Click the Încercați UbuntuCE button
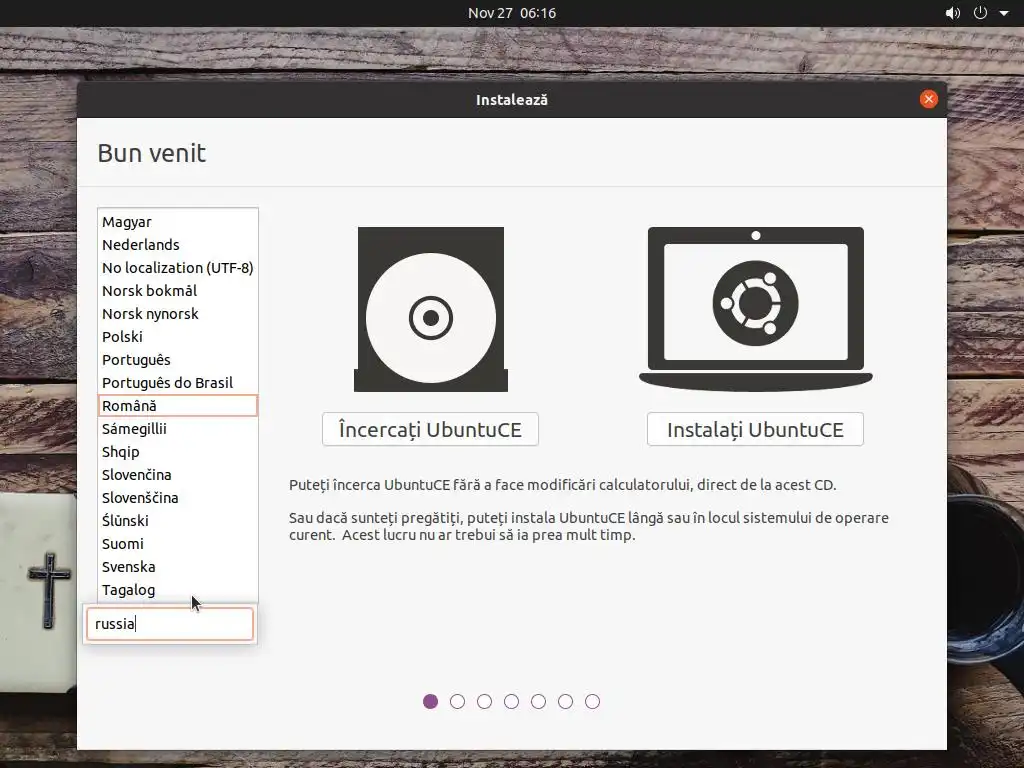The height and width of the screenshot is (768, 1024). (430, 429)
